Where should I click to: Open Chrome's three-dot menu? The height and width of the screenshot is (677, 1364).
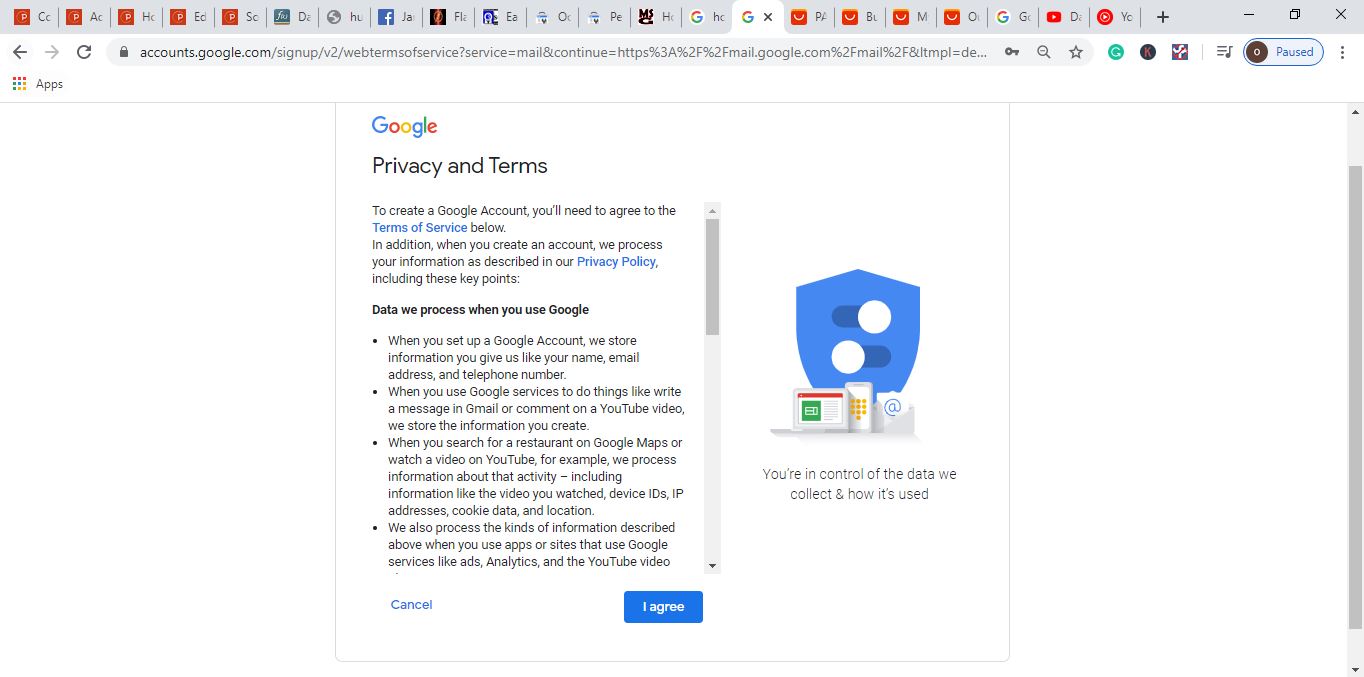[1343, 52]
